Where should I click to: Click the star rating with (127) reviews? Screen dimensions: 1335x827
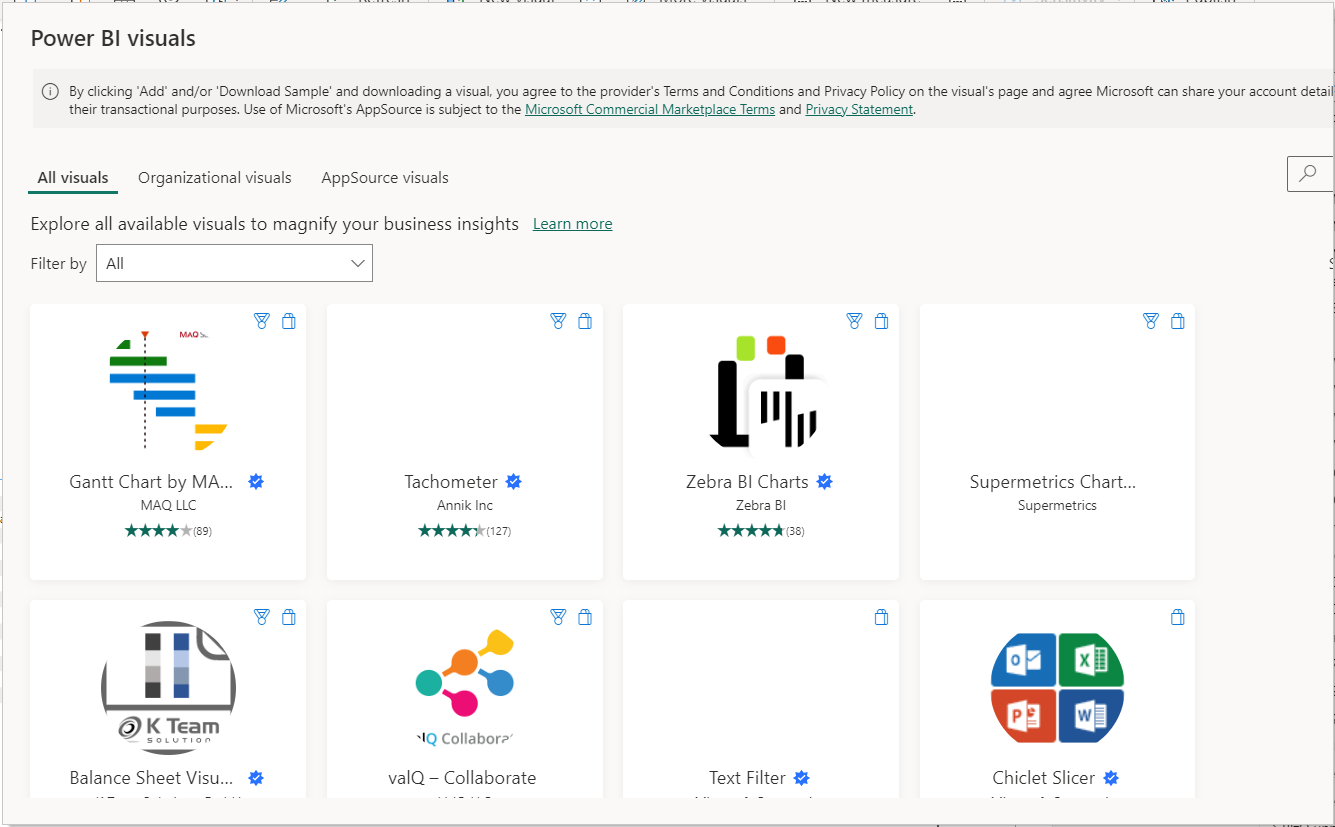(465, 531)
